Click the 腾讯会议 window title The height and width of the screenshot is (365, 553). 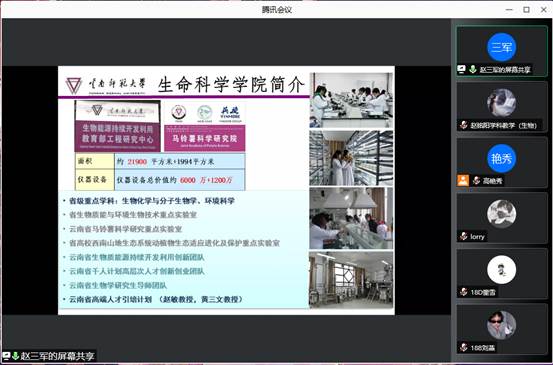tap(277, 10)
